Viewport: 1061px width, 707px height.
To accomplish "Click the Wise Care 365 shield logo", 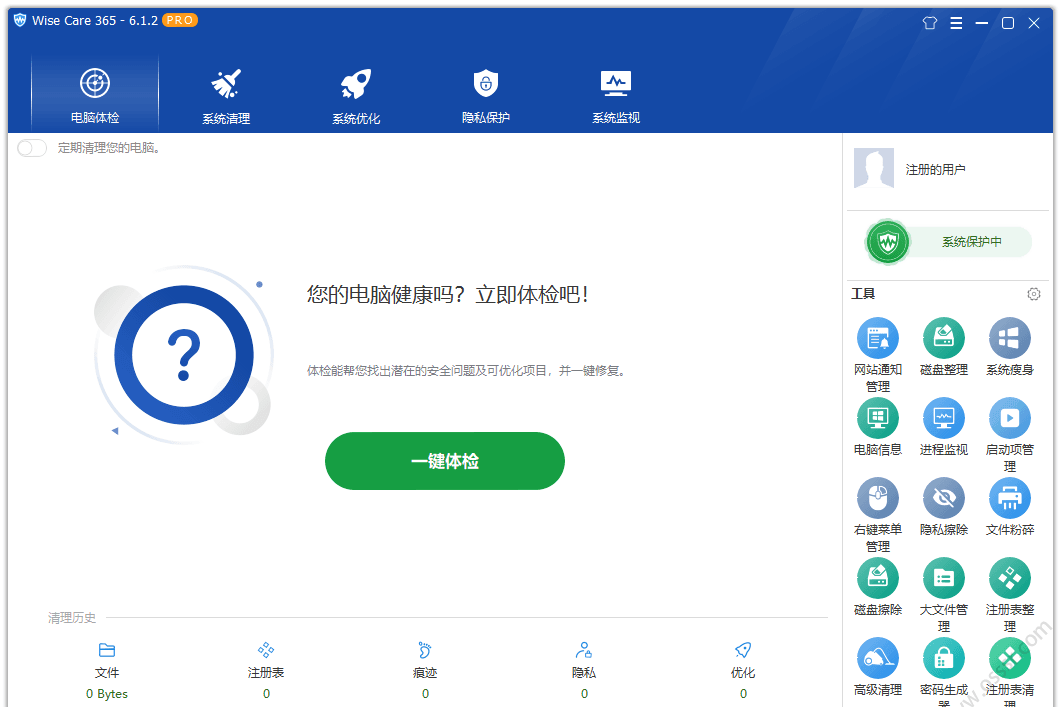I will 20,20.
